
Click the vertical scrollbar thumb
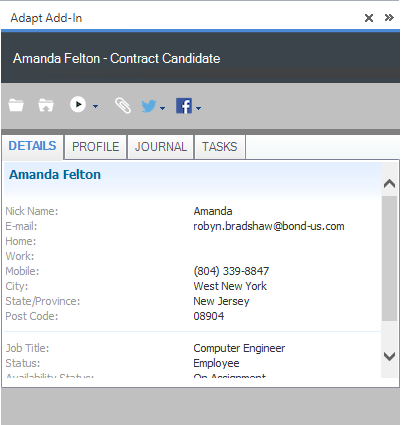click(389, 259)
